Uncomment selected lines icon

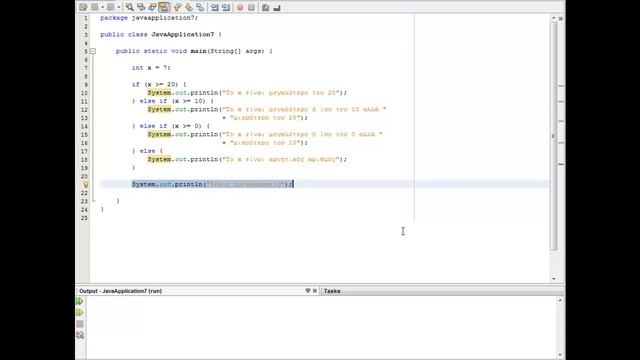277,7
